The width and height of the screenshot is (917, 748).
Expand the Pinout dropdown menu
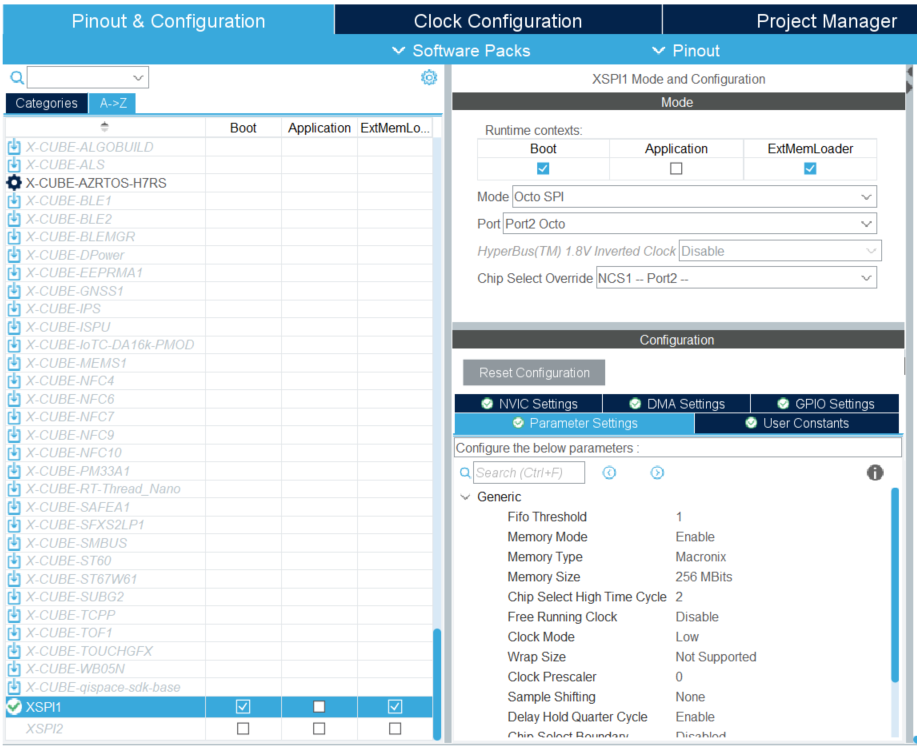(x=685, y=51)
